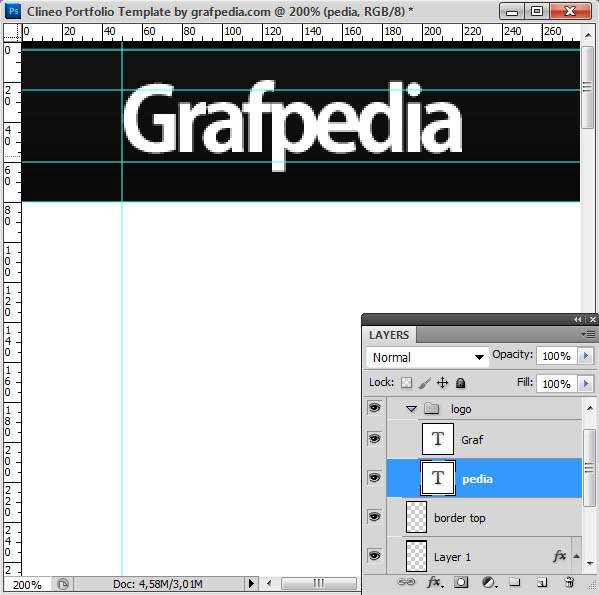Viewport: 599px width, 595px height.
Task: Click the link layers icon in Layers panel
Action: pos(406,582)
